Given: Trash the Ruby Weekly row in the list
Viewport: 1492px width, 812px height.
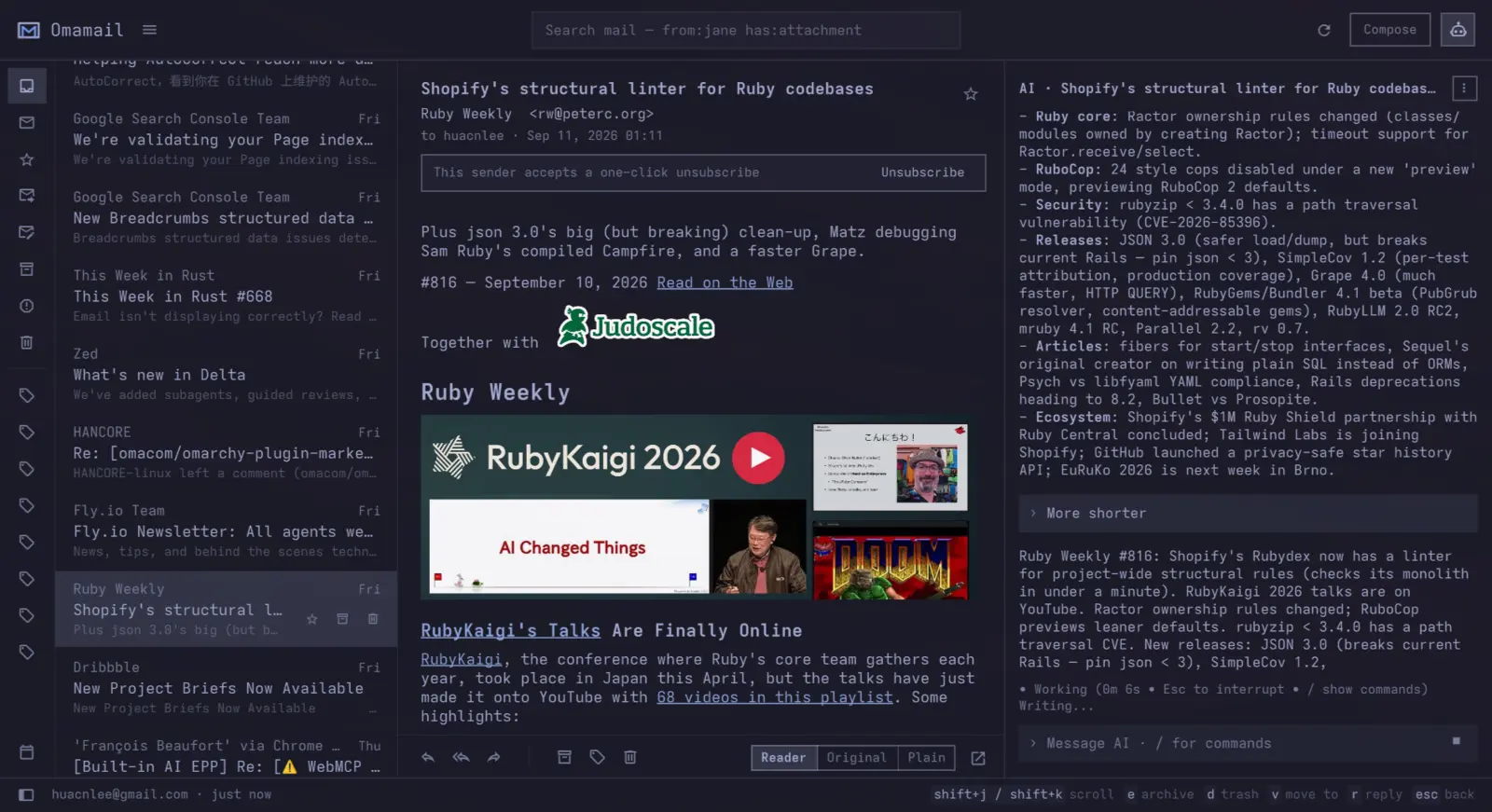Looking at the screenshot, I should (373, 619).
